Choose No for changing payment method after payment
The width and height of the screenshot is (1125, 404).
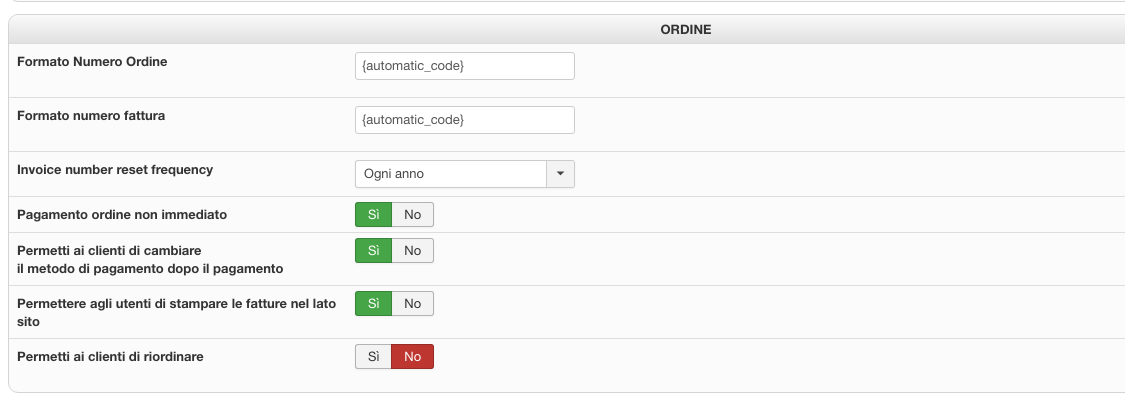[x=412, y=250]
